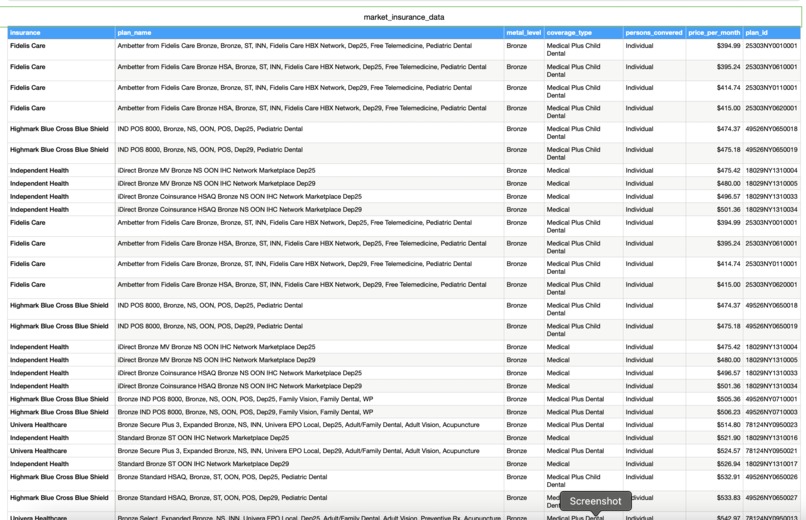Click plan name Bronze Secure Plus 3 Dep29

pyautogui.click(x=298, y=451)
